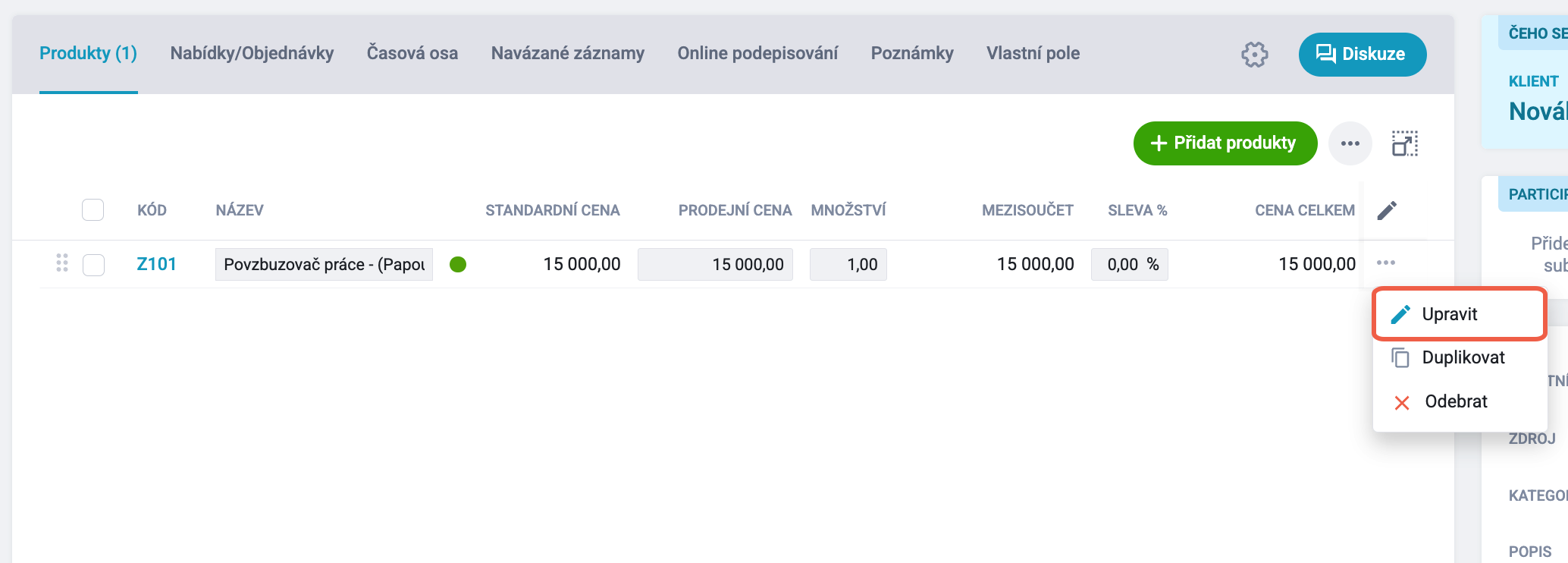The width and height of the screenshot is (1568, 563).
Task: Open settings gear next to Diskuze
Action: pyautogui.click(x=1255, y=54)
